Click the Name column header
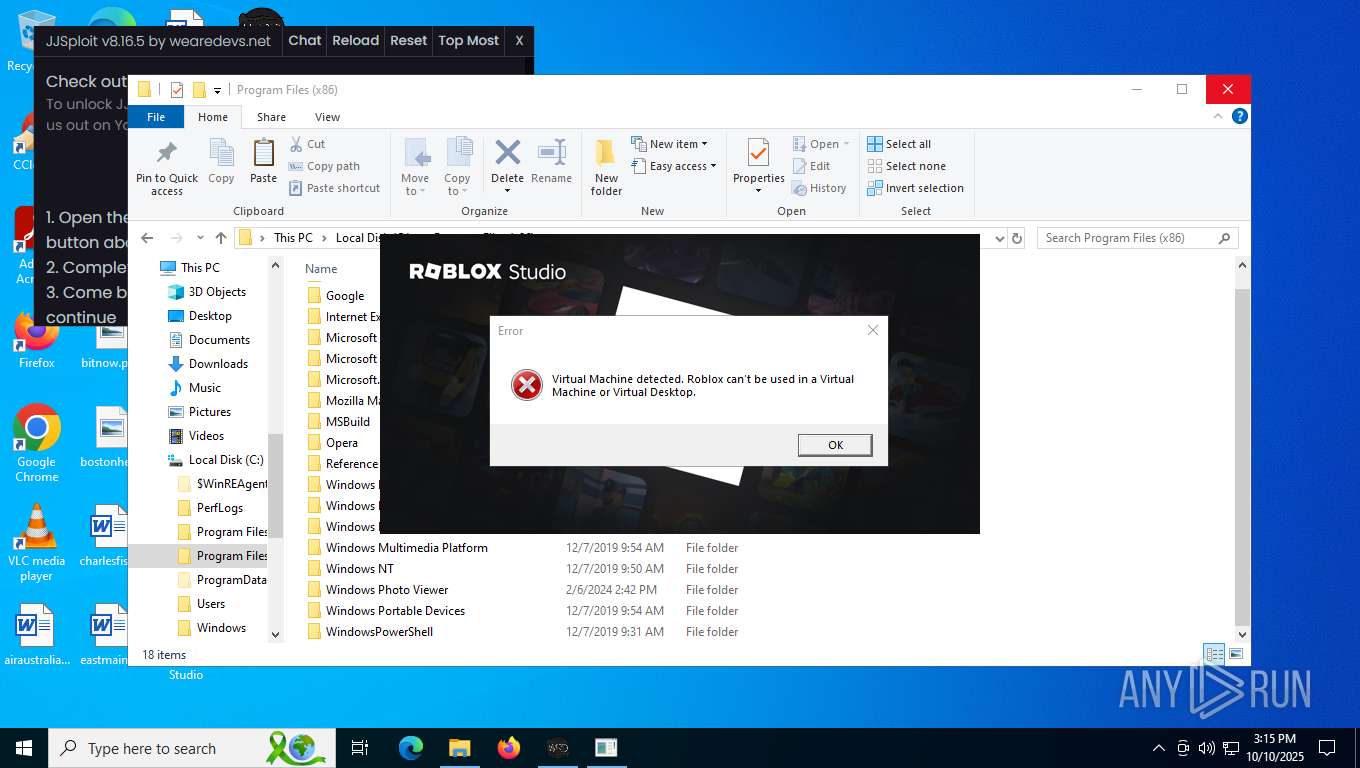The width and height of the screenshot is (1360, 768). tap(321, 269)
